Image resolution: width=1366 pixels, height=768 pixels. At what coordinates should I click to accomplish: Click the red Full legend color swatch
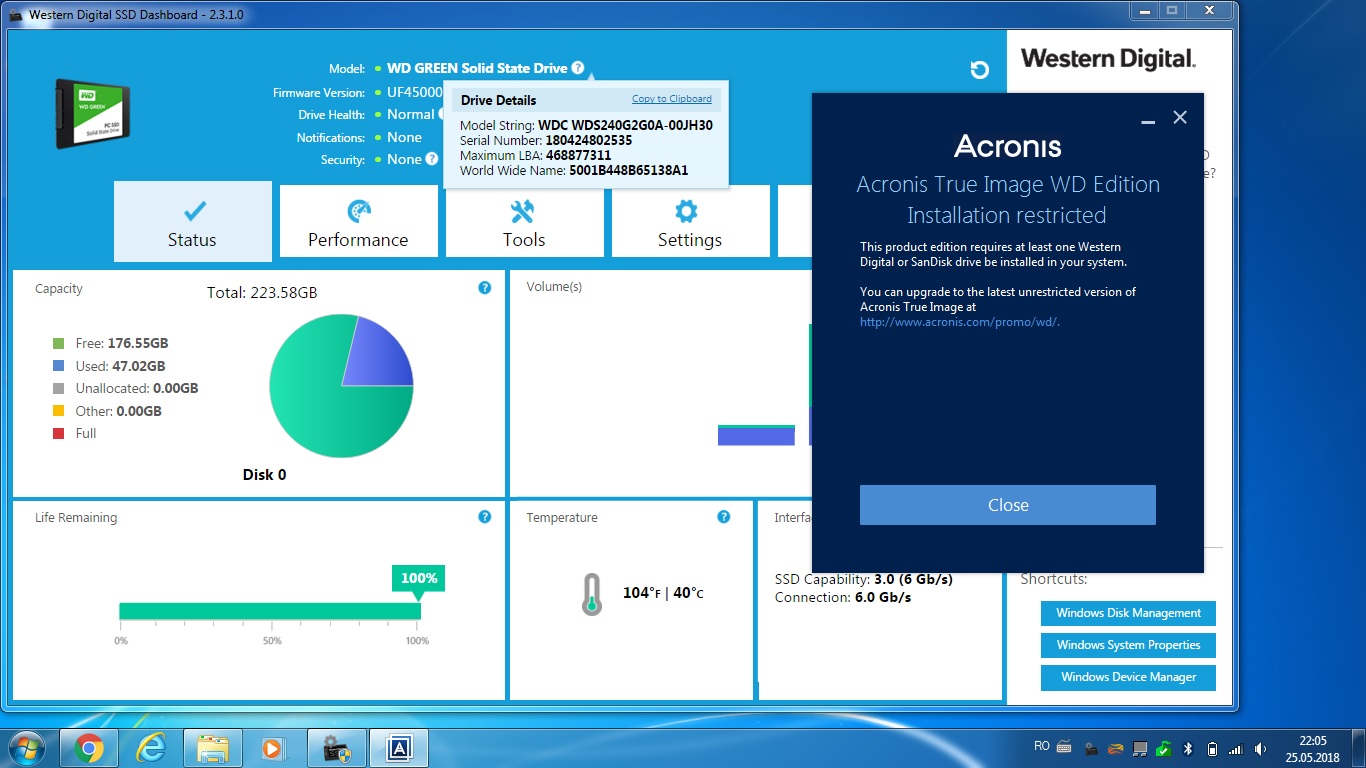pyautogui.click(x=58, y=433)
